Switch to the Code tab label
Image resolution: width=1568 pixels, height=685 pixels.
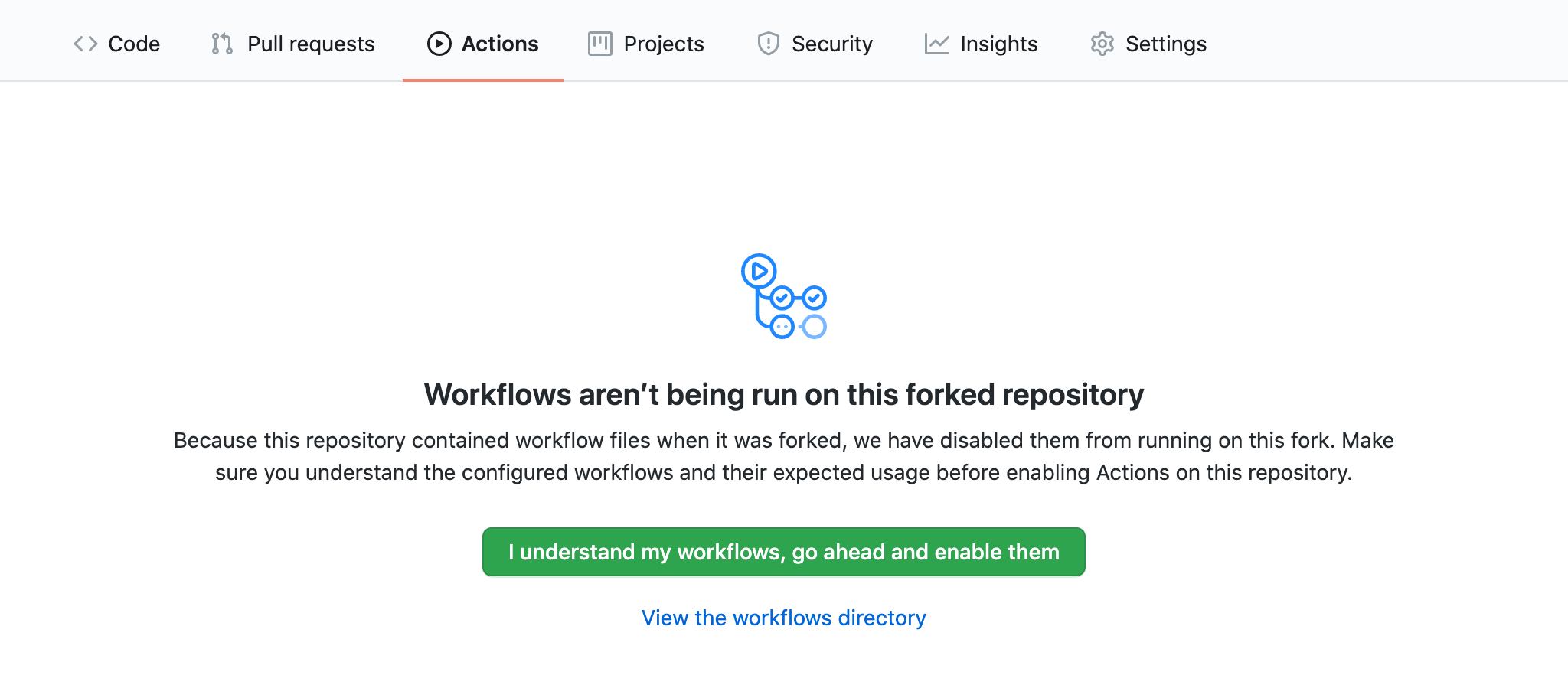pyautogui.click(x=134, y=44)
